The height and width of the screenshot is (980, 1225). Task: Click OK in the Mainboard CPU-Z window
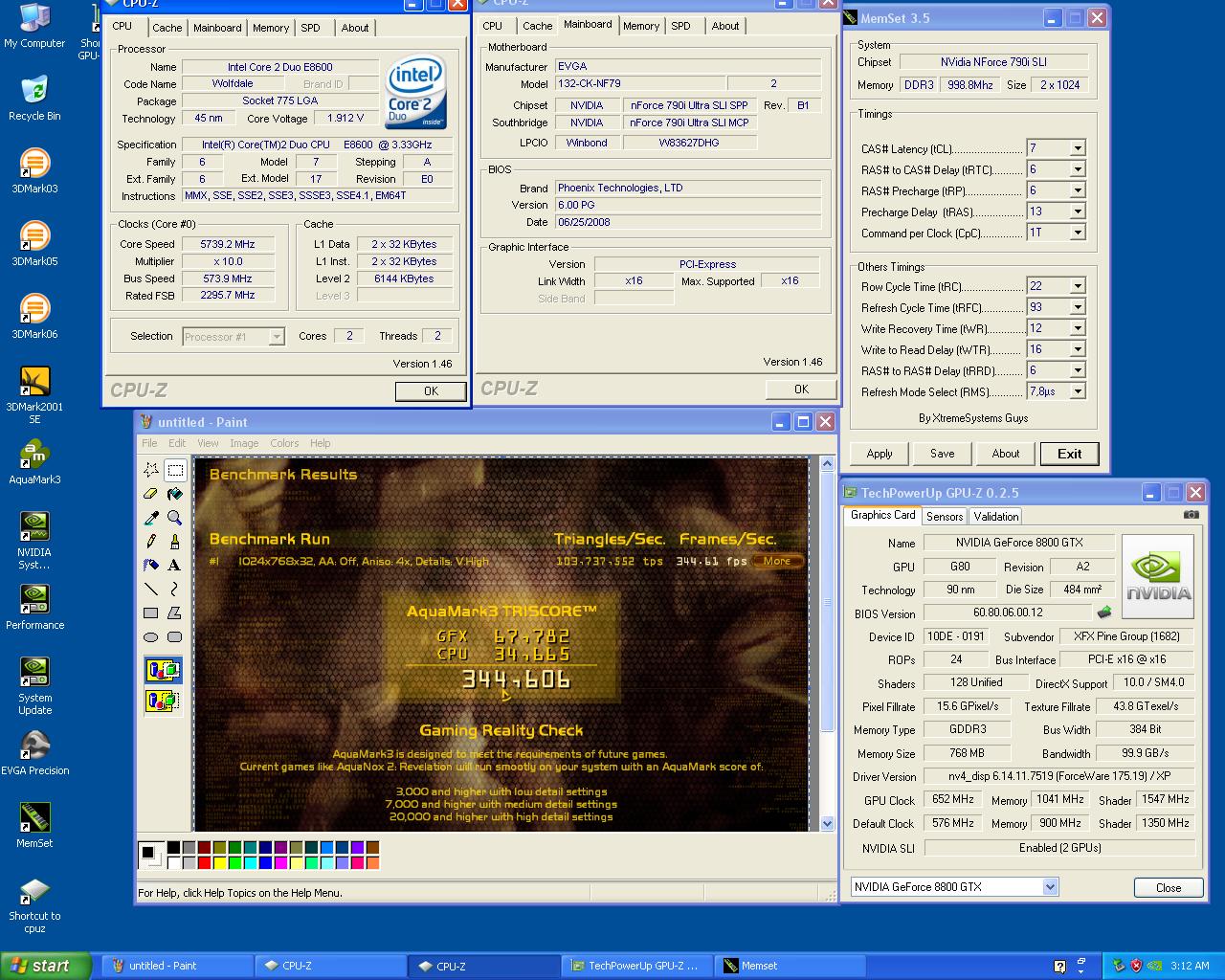(x=801, y=389)
